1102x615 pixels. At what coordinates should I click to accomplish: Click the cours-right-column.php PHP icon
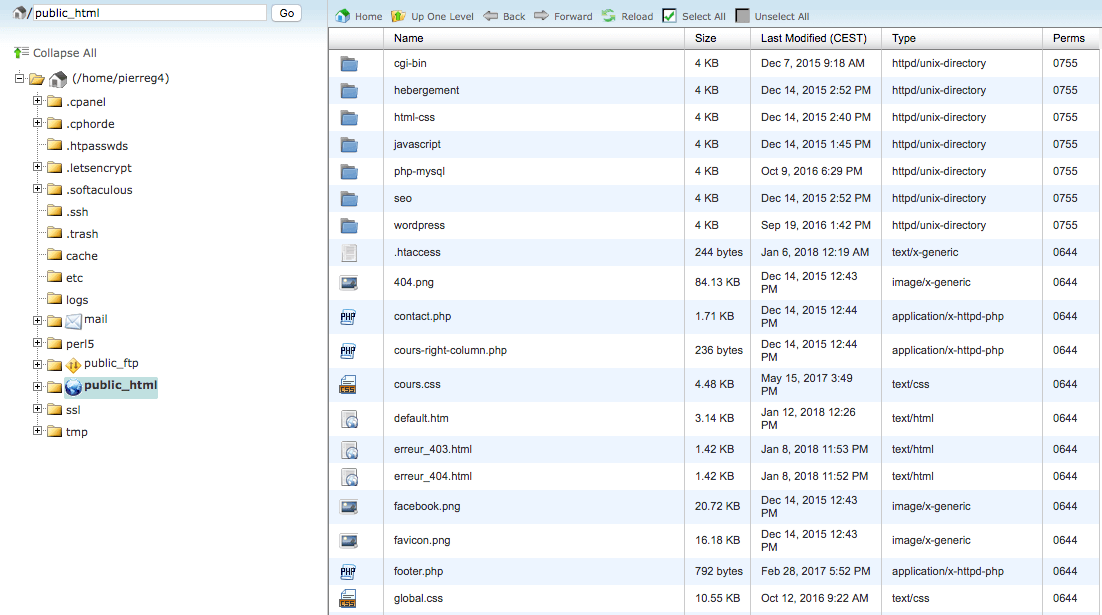click(x=348, y=351)
